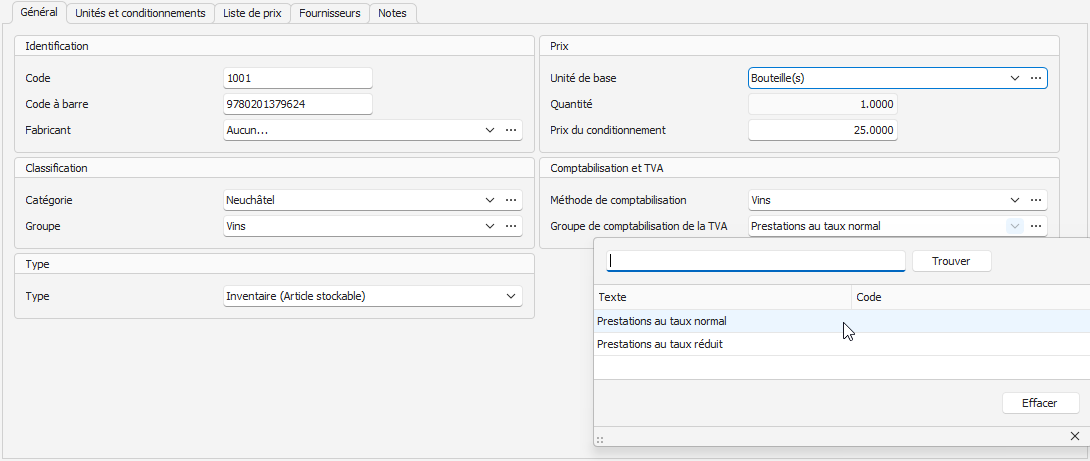1090x461 pixels.
Task: Open the ellipsis button for Unité de base
Action: [x=1036, y=78]
